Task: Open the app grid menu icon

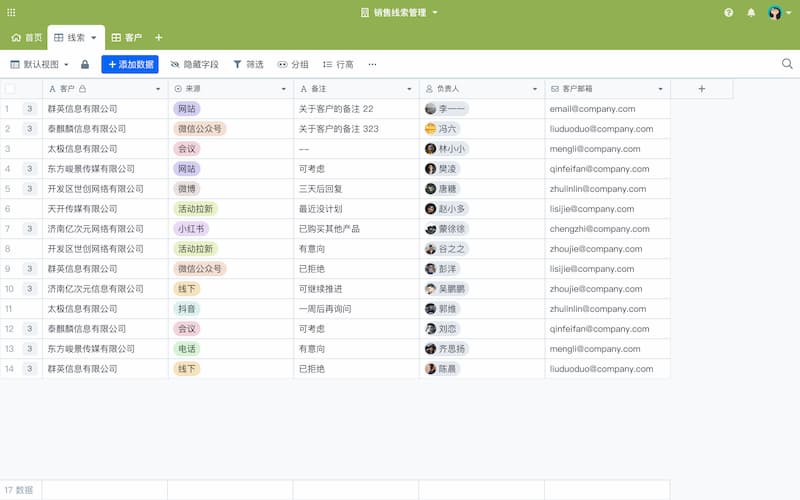Action: [x=11, y=12]
